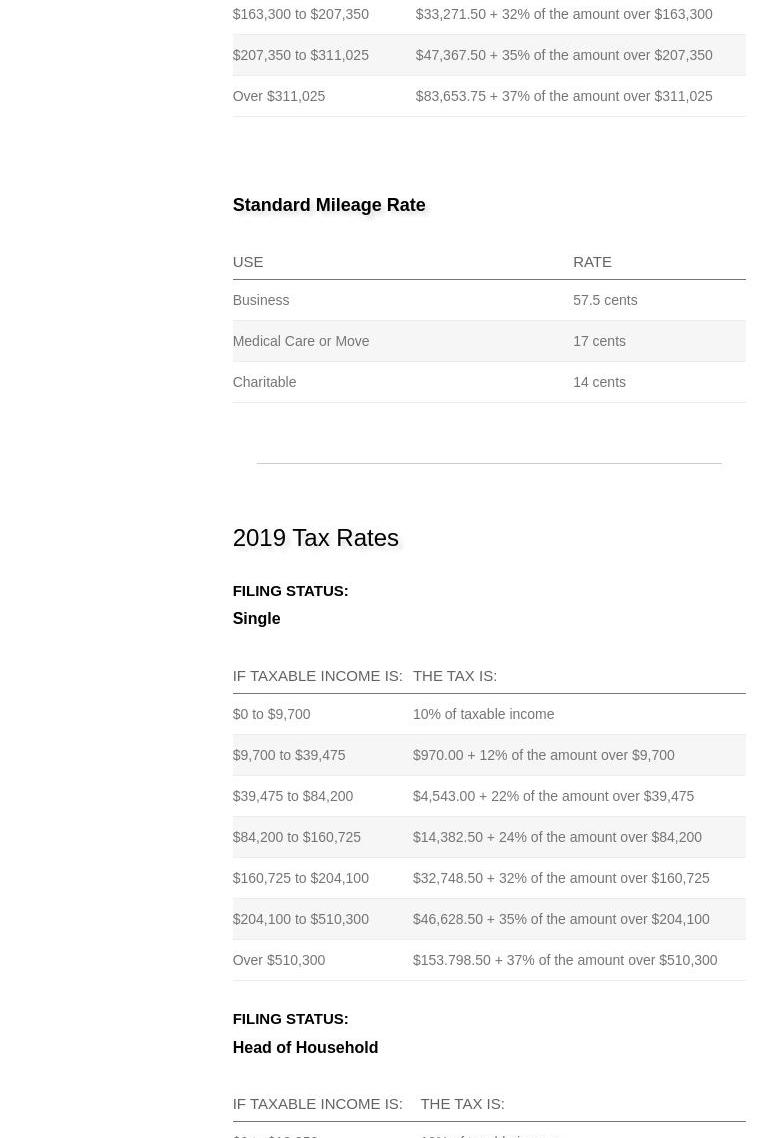Screen dimensions: 770x1138
Task: Click the Single filing status label
Action: click(x=256, y=619)
